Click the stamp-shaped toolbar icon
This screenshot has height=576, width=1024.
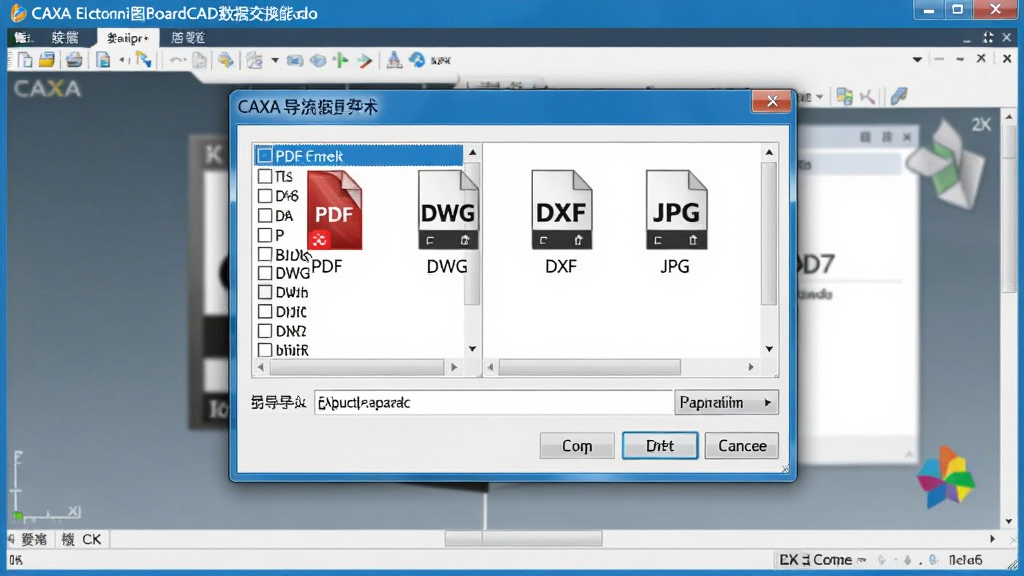[394, 60]
